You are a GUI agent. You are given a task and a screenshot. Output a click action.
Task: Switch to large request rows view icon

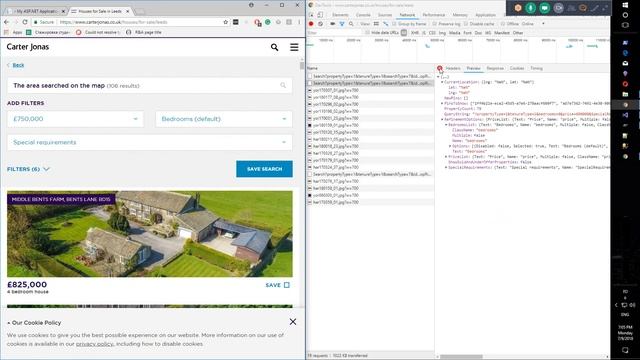(376, 24)
